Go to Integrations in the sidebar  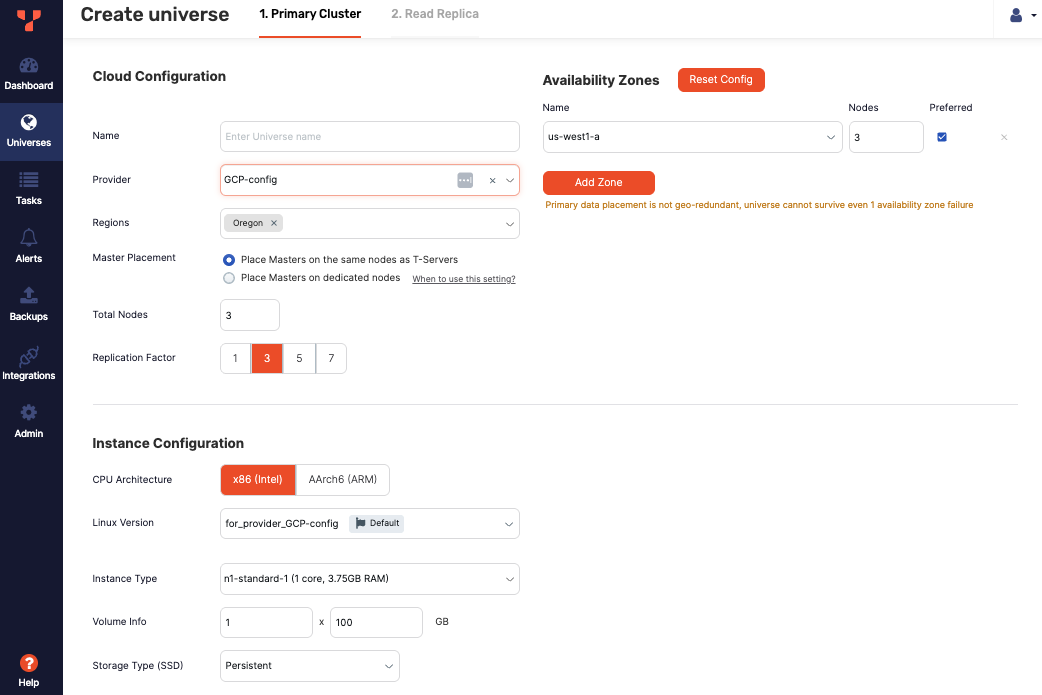[x=30, y=363]
